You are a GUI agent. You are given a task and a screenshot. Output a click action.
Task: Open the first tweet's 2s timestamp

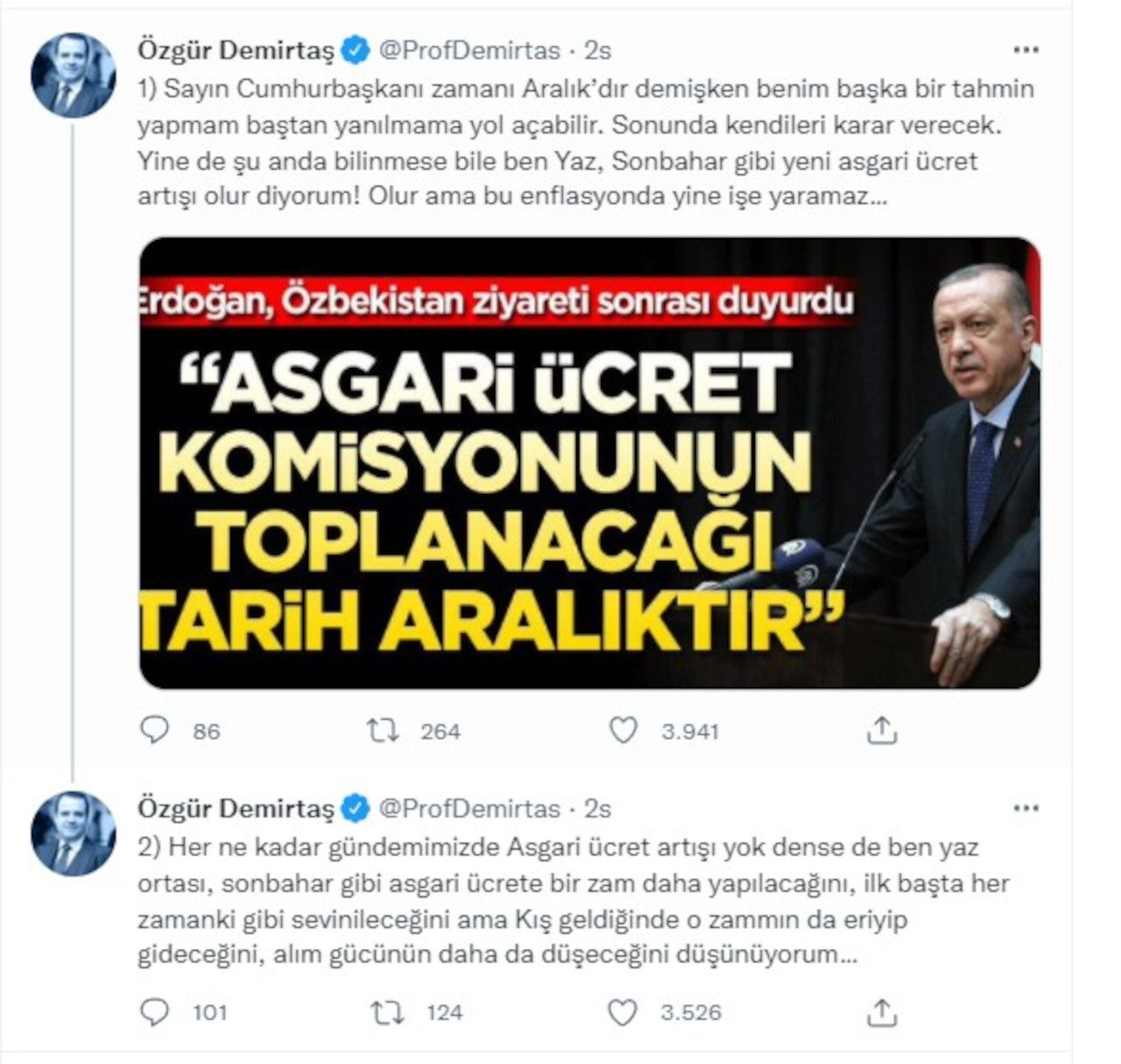coord(597,51)
